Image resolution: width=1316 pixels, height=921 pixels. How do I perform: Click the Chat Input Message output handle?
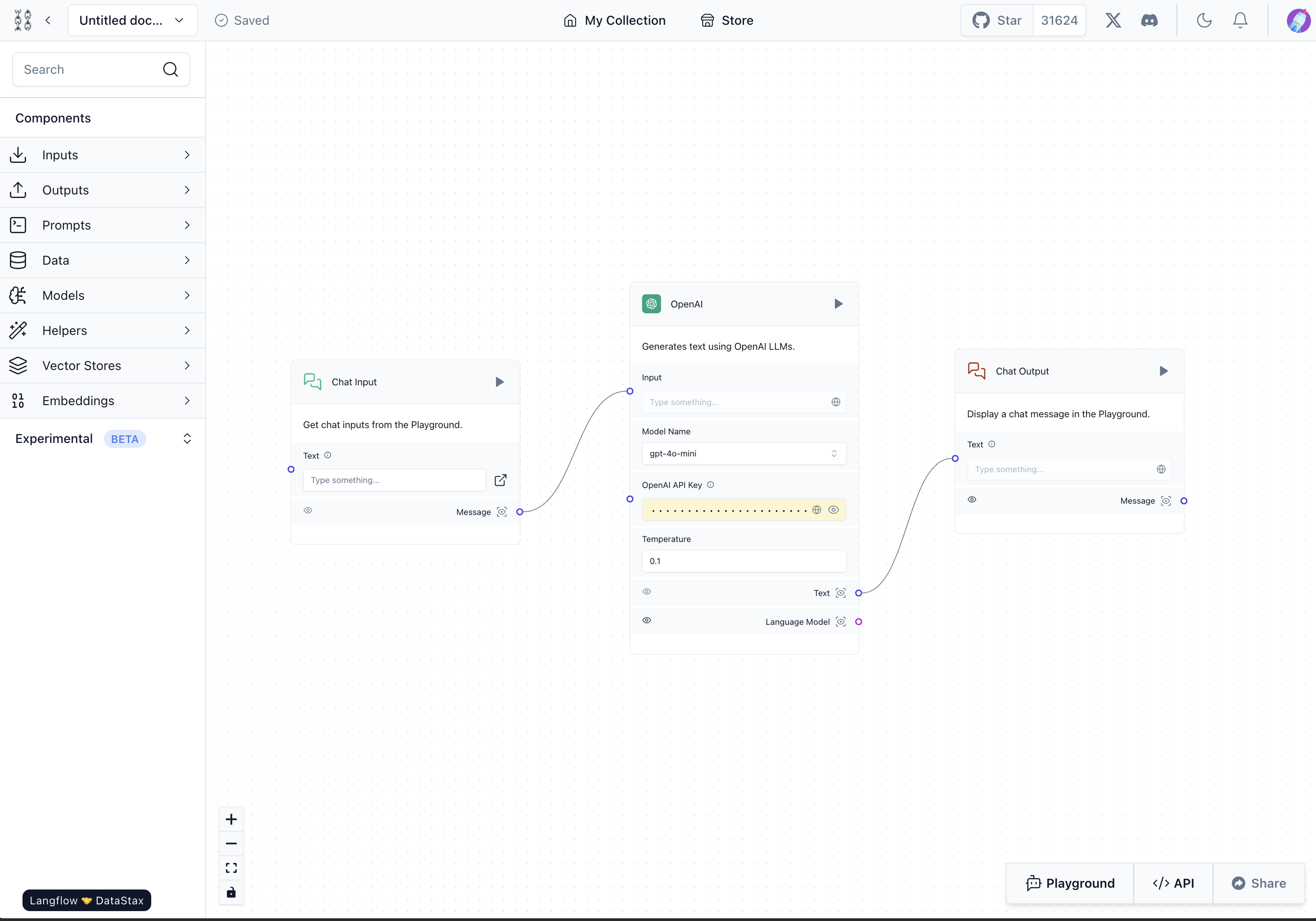click(520, 512)
